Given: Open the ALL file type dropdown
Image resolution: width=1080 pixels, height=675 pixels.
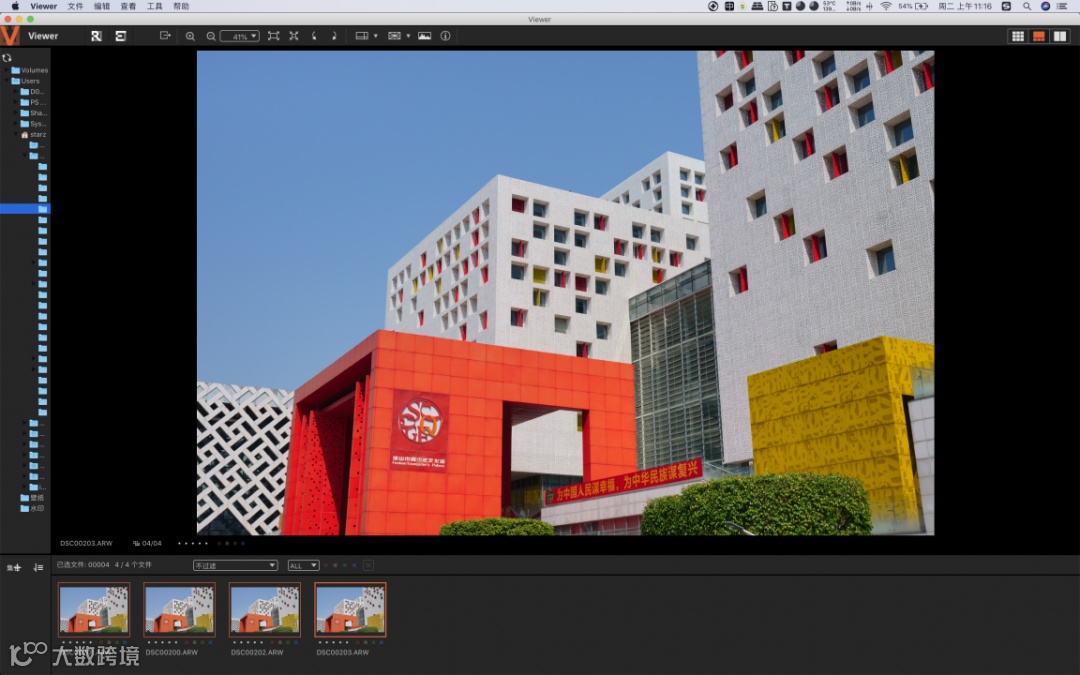Looking at the screenshot, I should [x=303, y=565].
